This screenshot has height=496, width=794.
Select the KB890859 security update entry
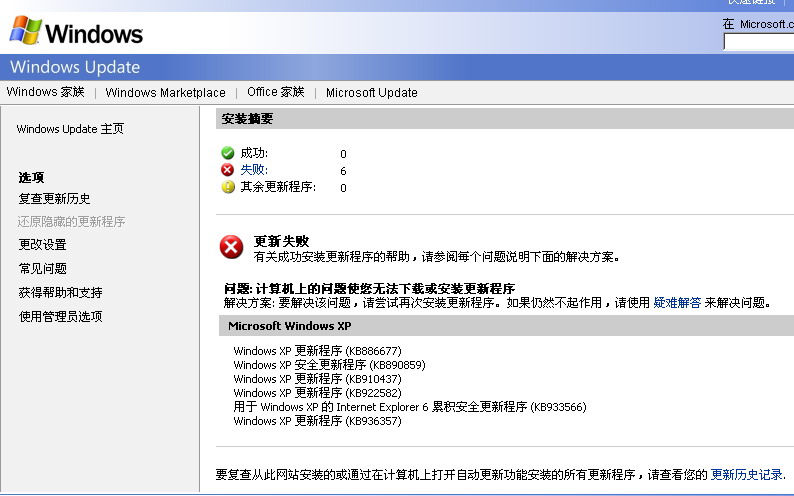tap(329, 365)
